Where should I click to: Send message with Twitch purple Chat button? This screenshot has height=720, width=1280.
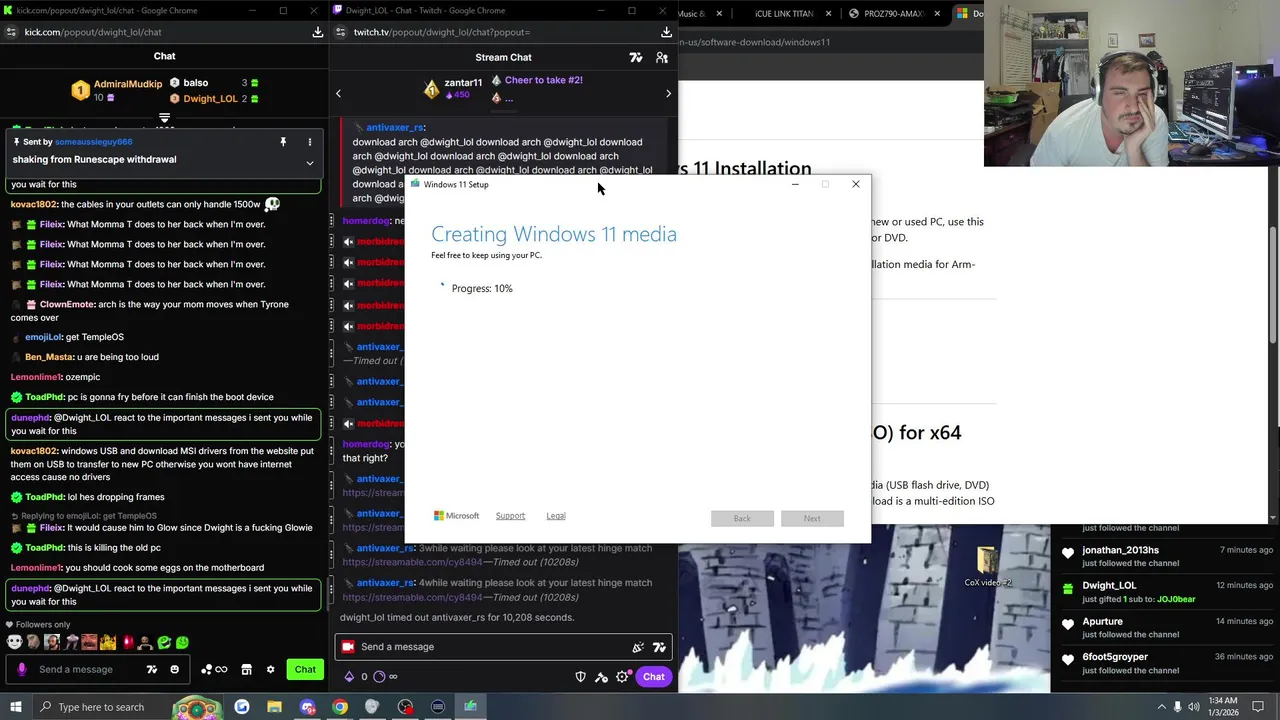click(653, 677)
